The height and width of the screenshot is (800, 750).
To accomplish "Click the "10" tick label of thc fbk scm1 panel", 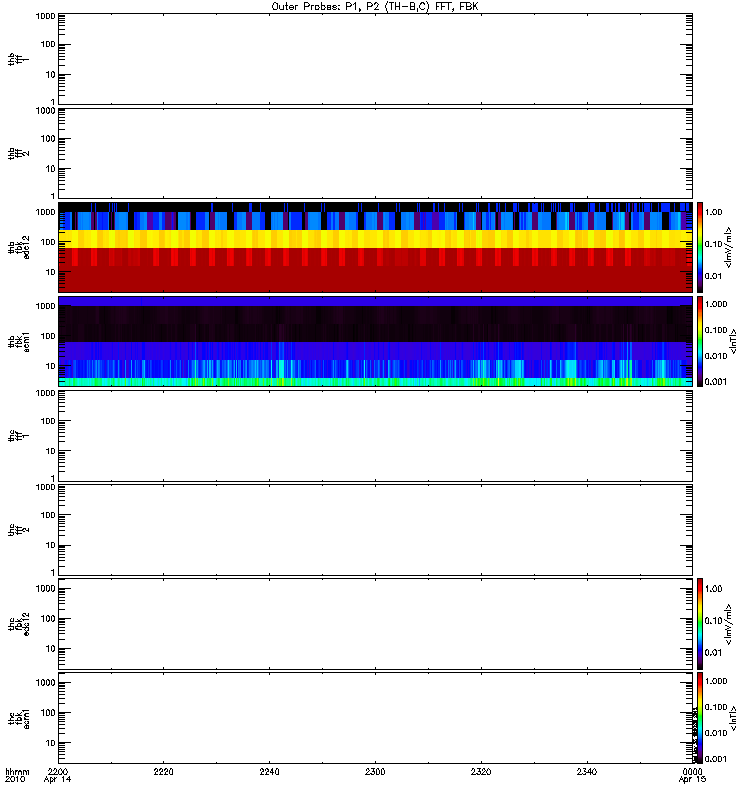I will pos(51,743).
